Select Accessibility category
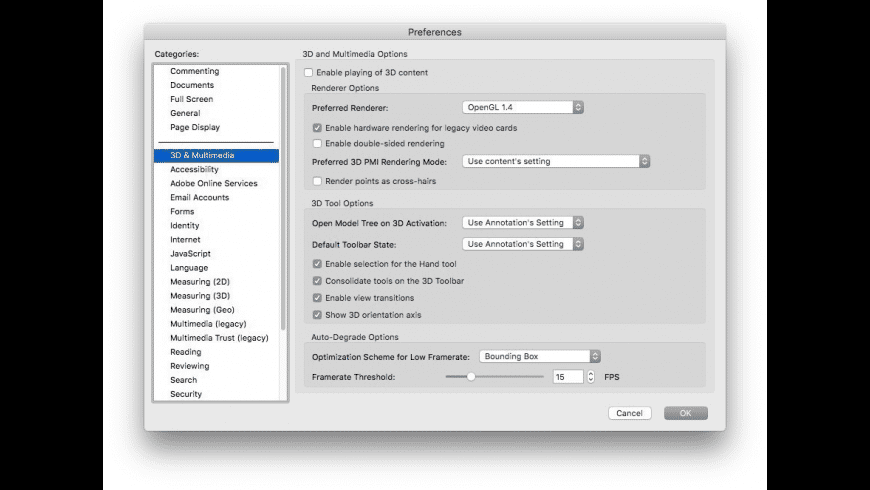The width and height of the screenshot is (870, 490). [194, 169]
